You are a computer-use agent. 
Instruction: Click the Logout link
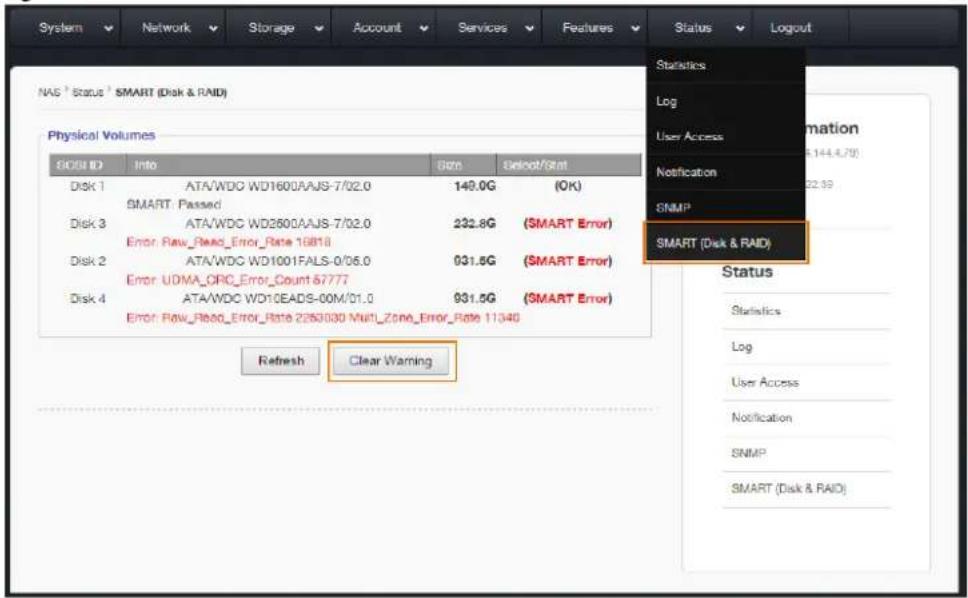click(x=790, y=28)
